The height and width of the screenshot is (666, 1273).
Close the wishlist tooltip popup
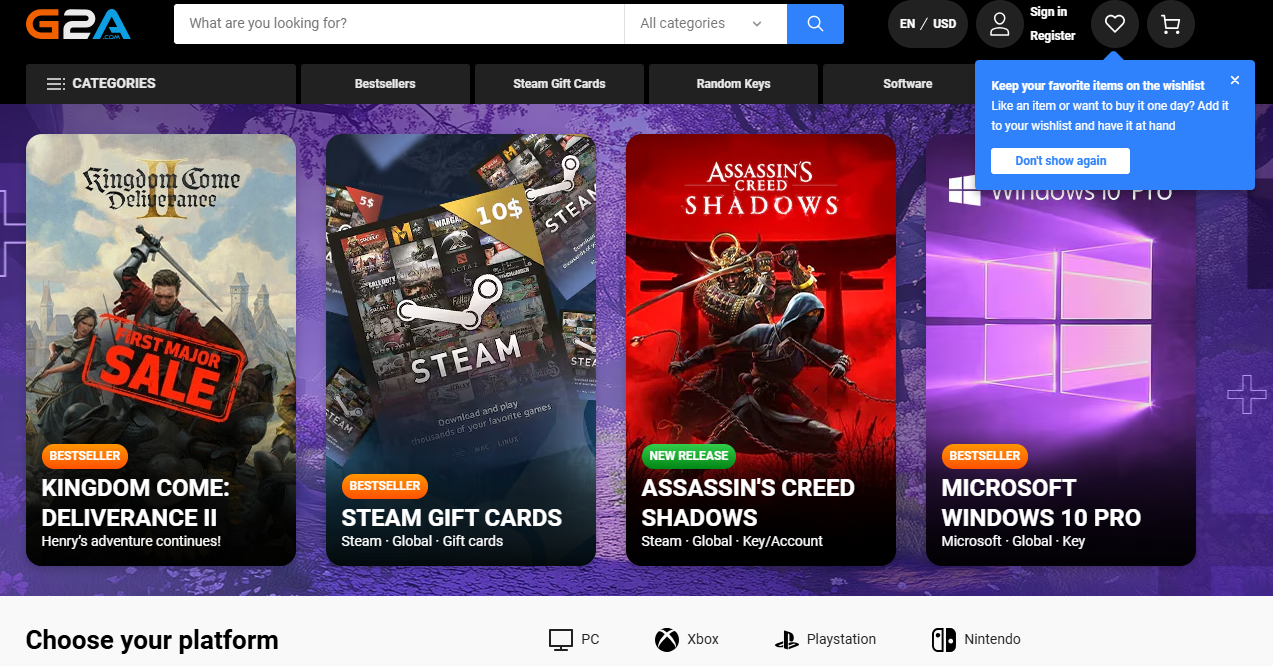(1235, 81)
